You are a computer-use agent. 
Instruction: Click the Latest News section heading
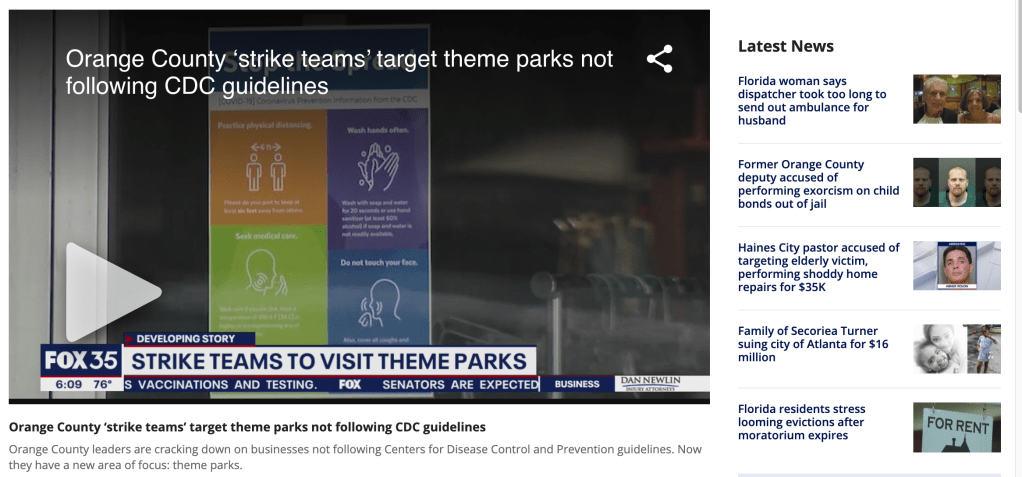click(x=785, y=46)
